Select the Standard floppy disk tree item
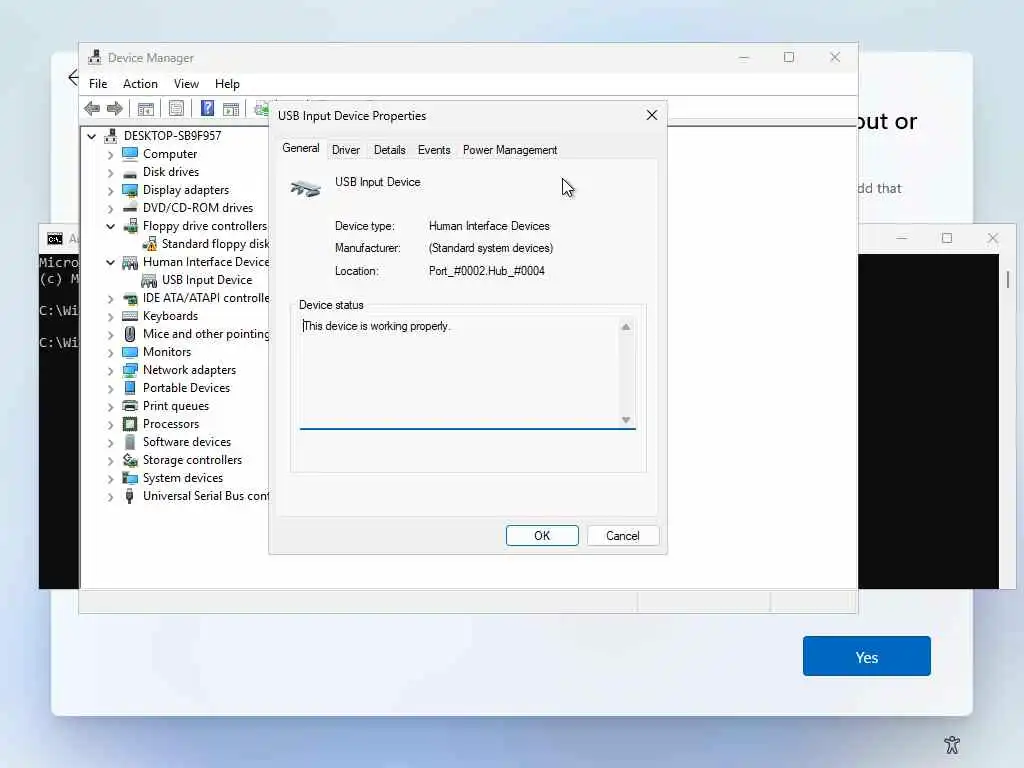Viewport: 1024px width, 768px height. [215, 244]
